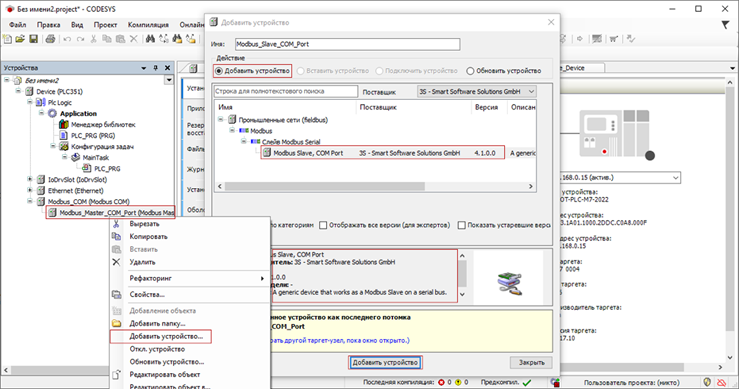Click the red error count icon in status bar

point(442,382)
